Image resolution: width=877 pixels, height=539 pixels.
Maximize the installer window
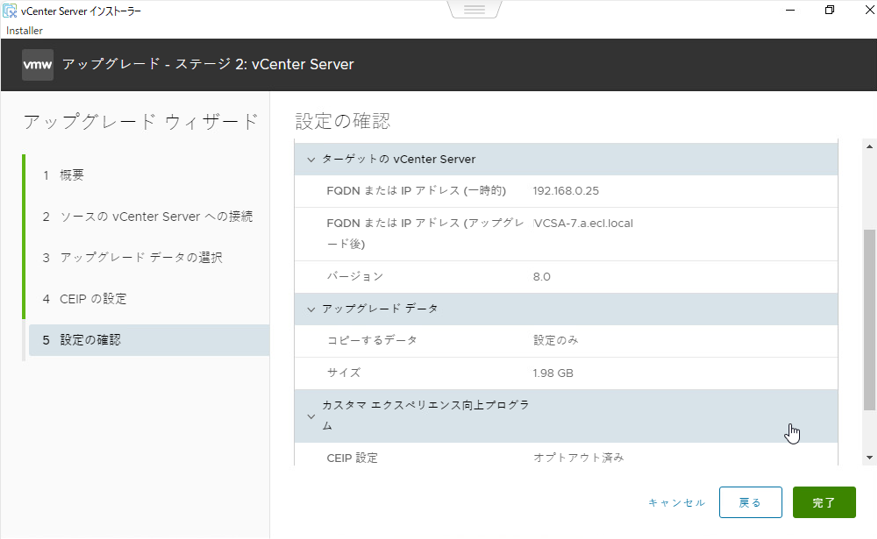click(829, 10)
